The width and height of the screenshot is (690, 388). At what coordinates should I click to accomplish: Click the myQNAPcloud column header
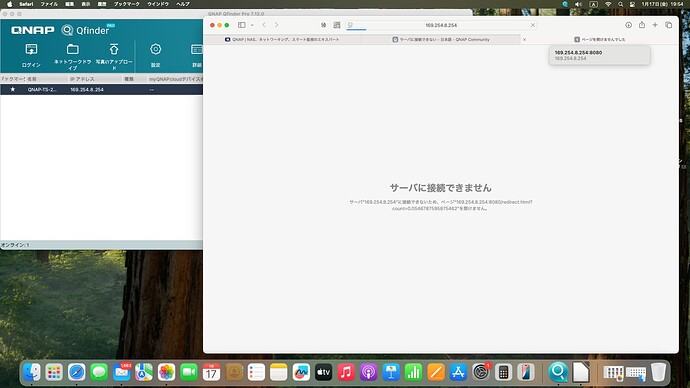(175, 79)
